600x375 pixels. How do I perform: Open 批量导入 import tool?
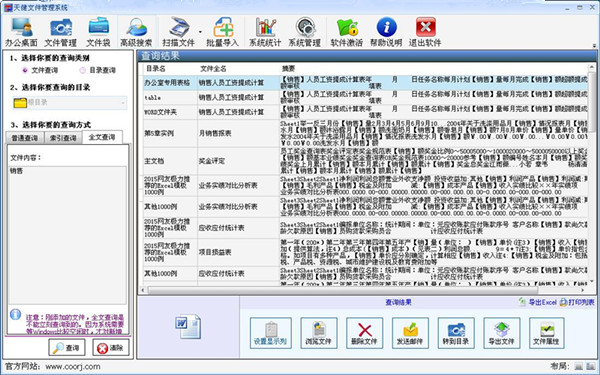pyautogui.click(x=223, y=32)
